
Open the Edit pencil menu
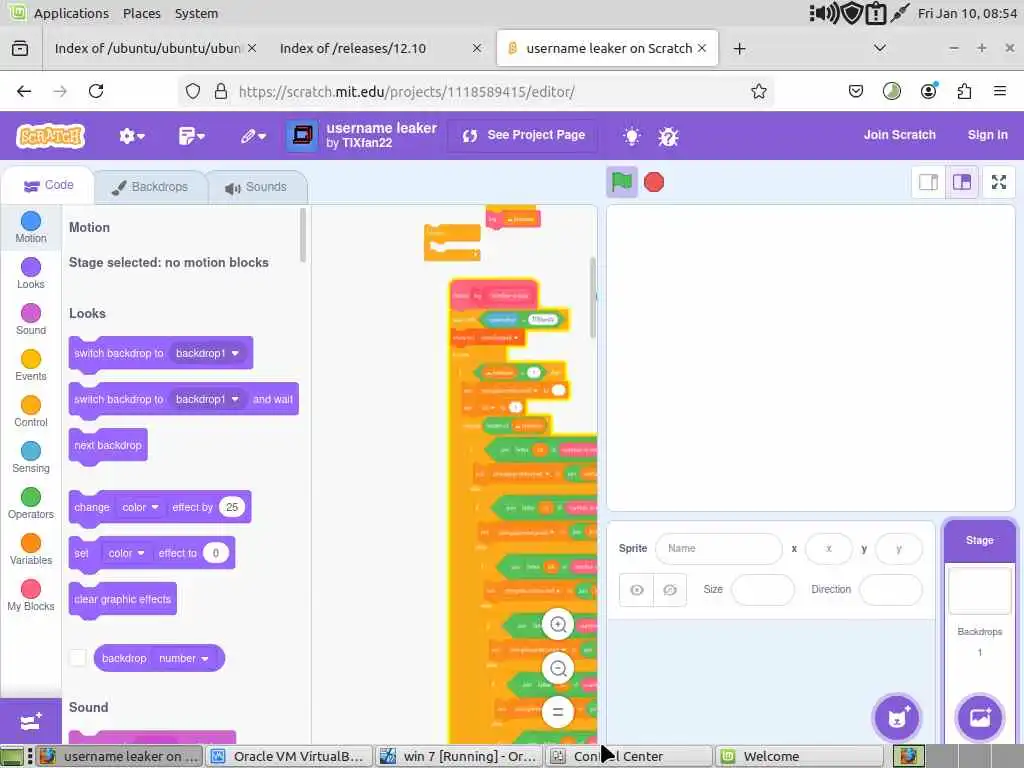pyautogui.click(x=253, y=136)
